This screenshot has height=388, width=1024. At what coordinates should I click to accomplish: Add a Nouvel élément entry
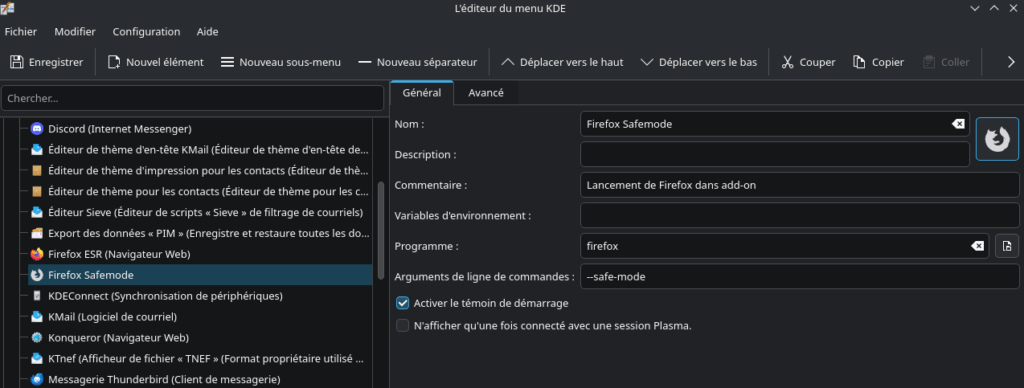pyautogui.click(x=155, y=62)
